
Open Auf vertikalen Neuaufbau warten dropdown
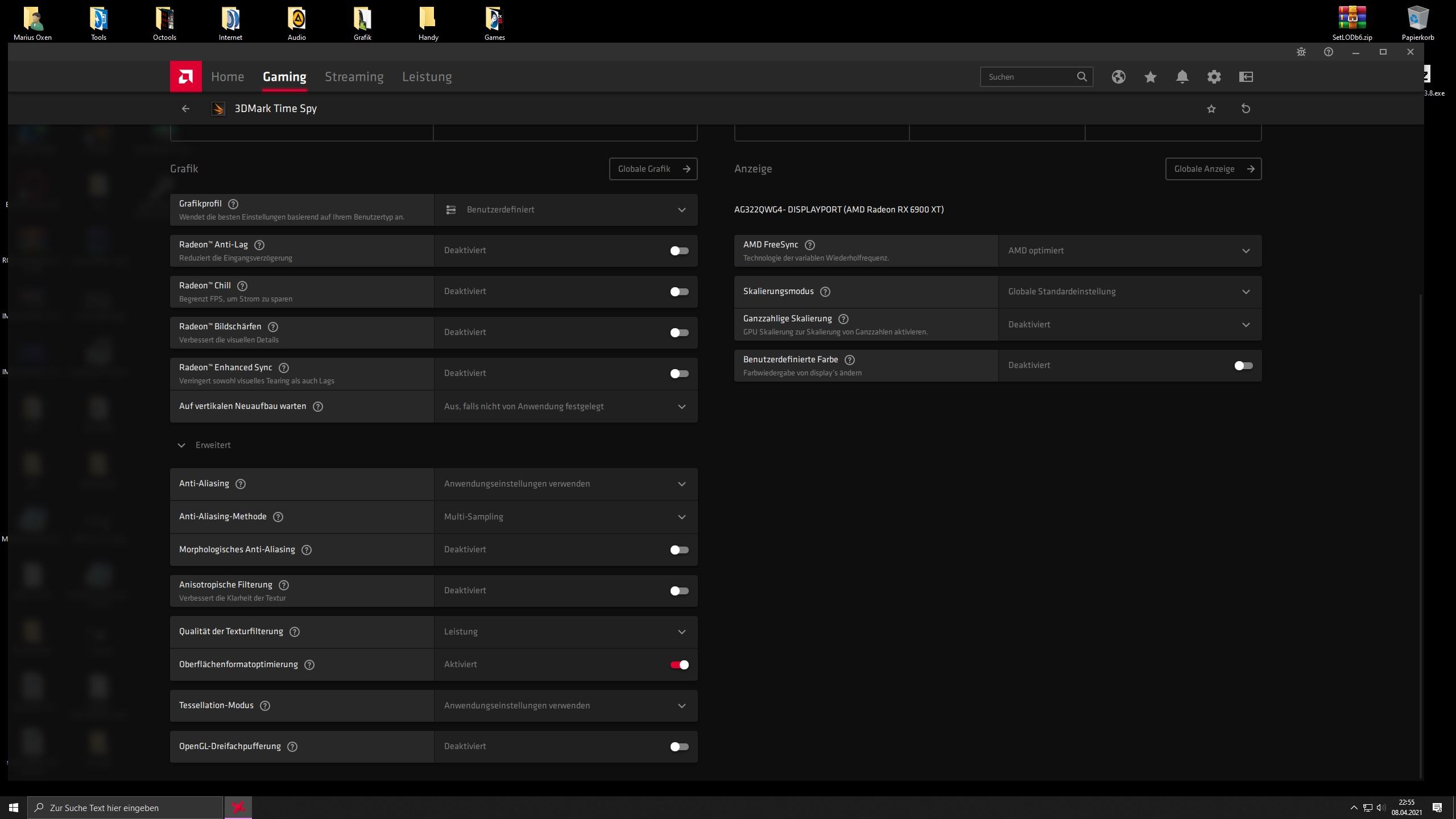point(566,407)
